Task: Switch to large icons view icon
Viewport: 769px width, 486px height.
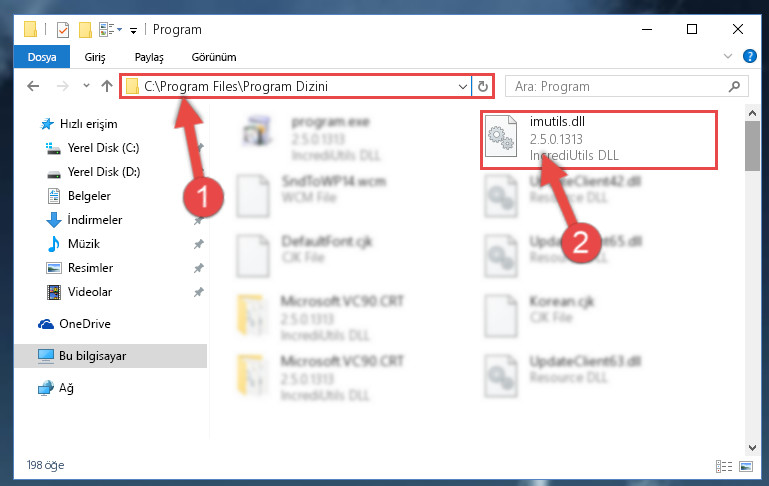Action: click(x=746, y=466)
